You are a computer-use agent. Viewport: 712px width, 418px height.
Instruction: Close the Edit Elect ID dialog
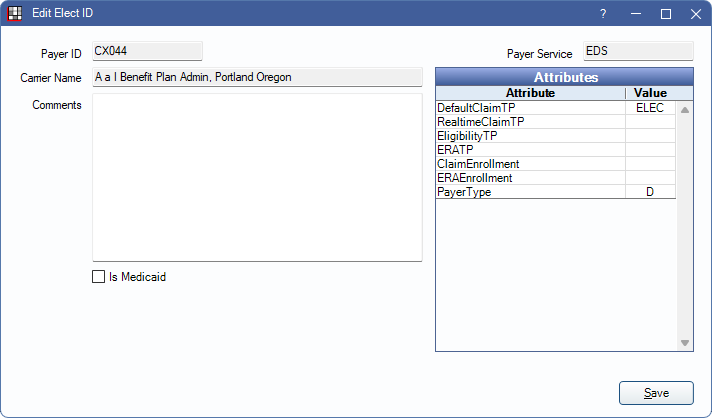[x=696, y=14]
